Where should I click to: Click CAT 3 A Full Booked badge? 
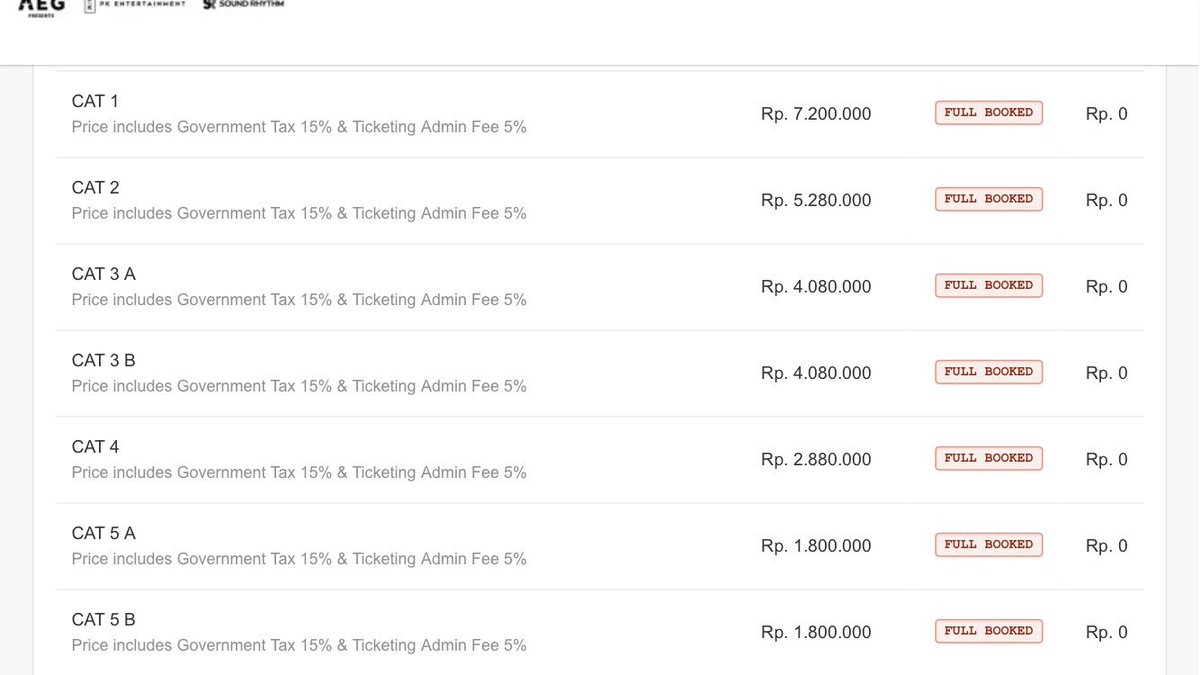pos(989,286)
